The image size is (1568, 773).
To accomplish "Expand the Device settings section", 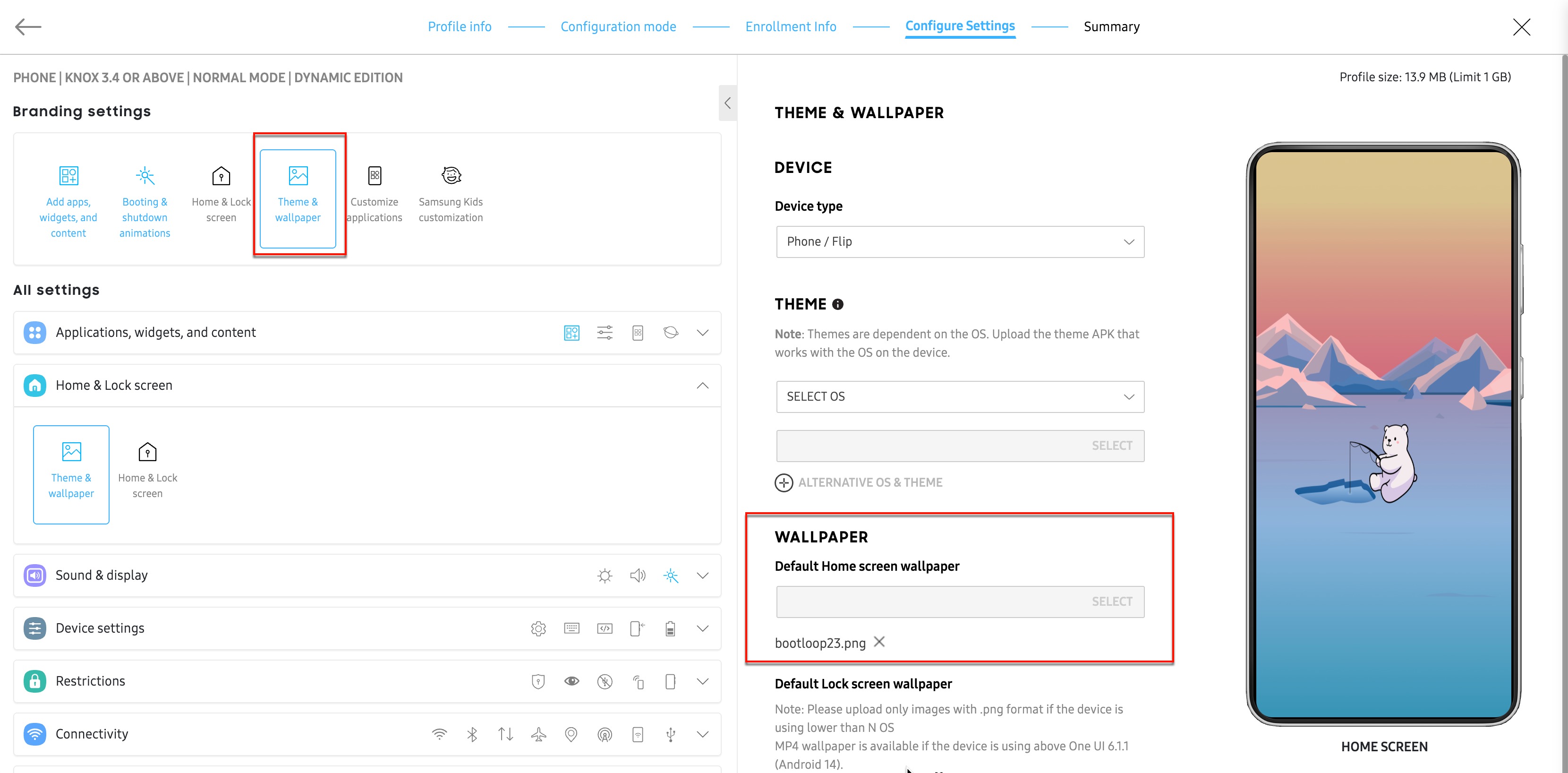I will pyautogui.click(x=702, y=628).
